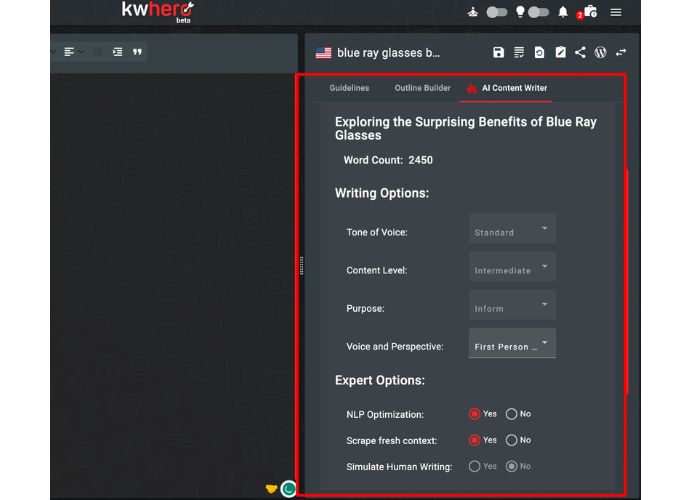Viewport: 700px width, 500px height.
Task: Click the edit note pencil icon
Action: 560,52
